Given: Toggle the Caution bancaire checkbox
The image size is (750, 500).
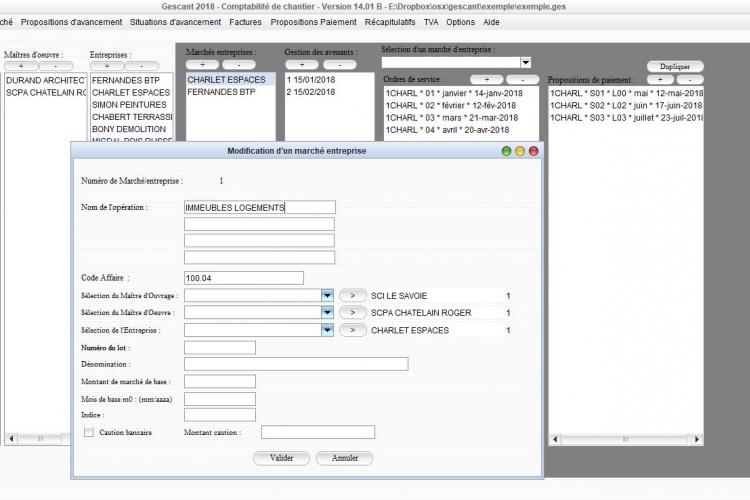Looking at the screenshot, I should coord(89,432).
